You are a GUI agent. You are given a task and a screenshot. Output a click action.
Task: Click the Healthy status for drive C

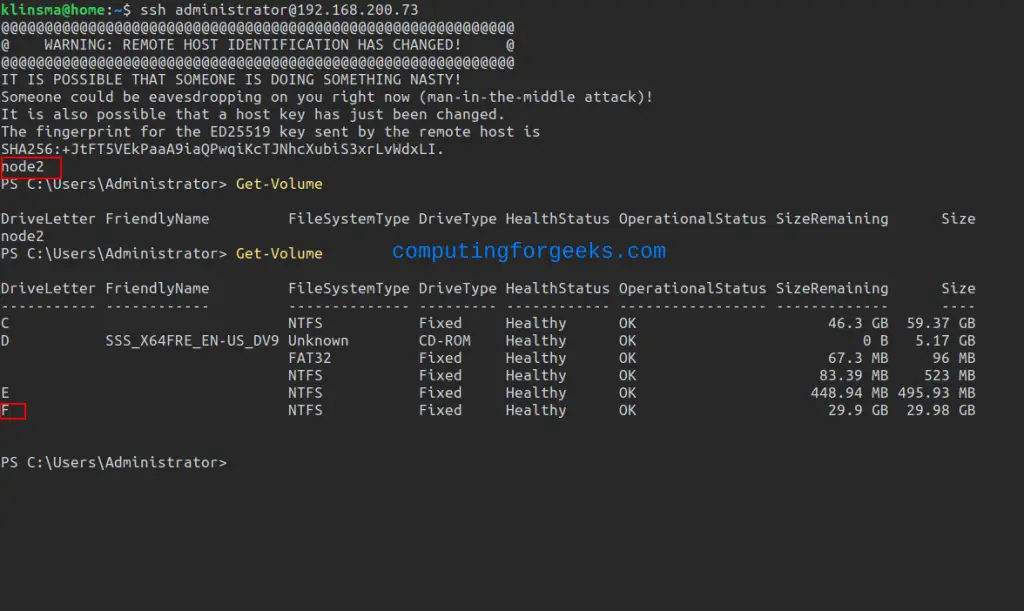(x=536, y=323)
